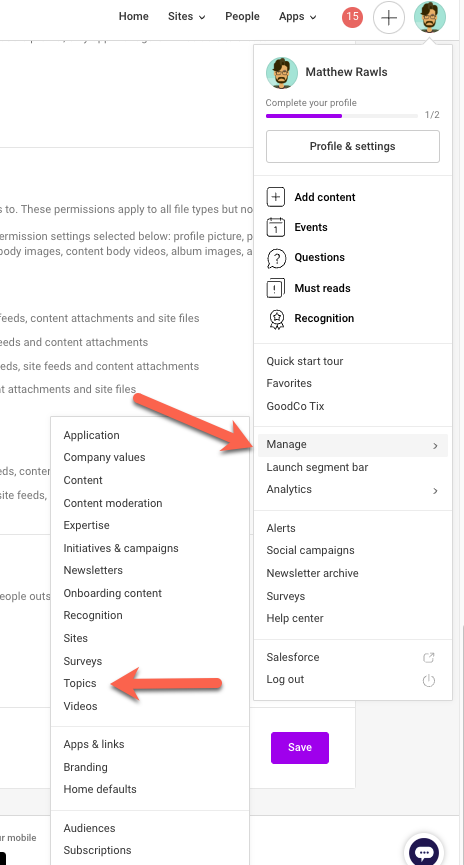Choose Content moderation in the submenu

113,503
